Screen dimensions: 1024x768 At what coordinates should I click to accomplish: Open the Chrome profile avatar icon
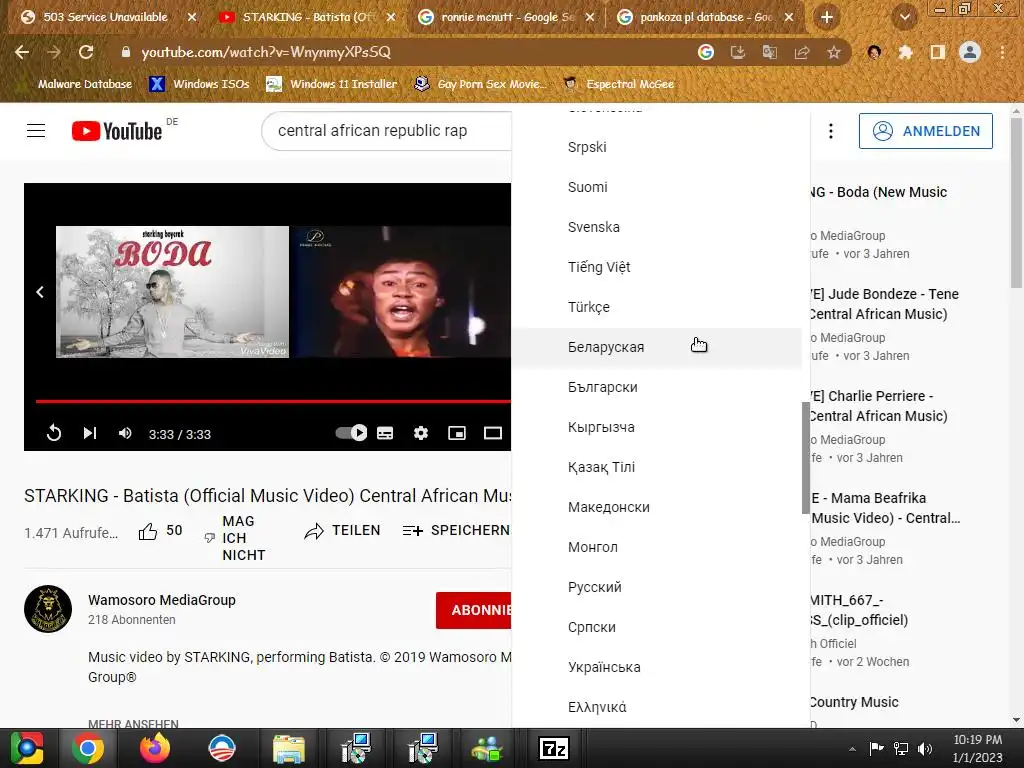[970, 52]
